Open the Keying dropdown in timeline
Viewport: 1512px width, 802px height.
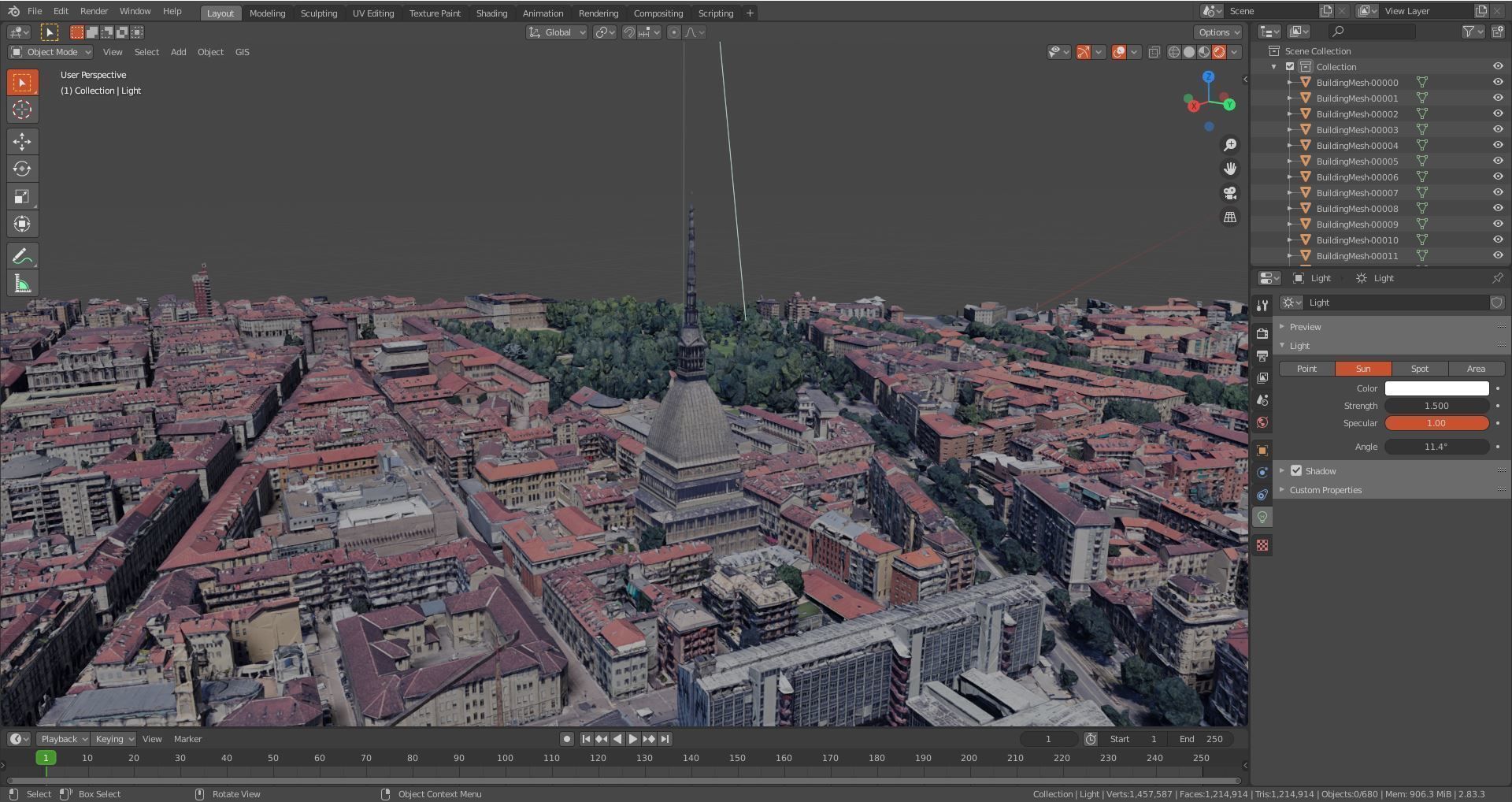point(114,739)
